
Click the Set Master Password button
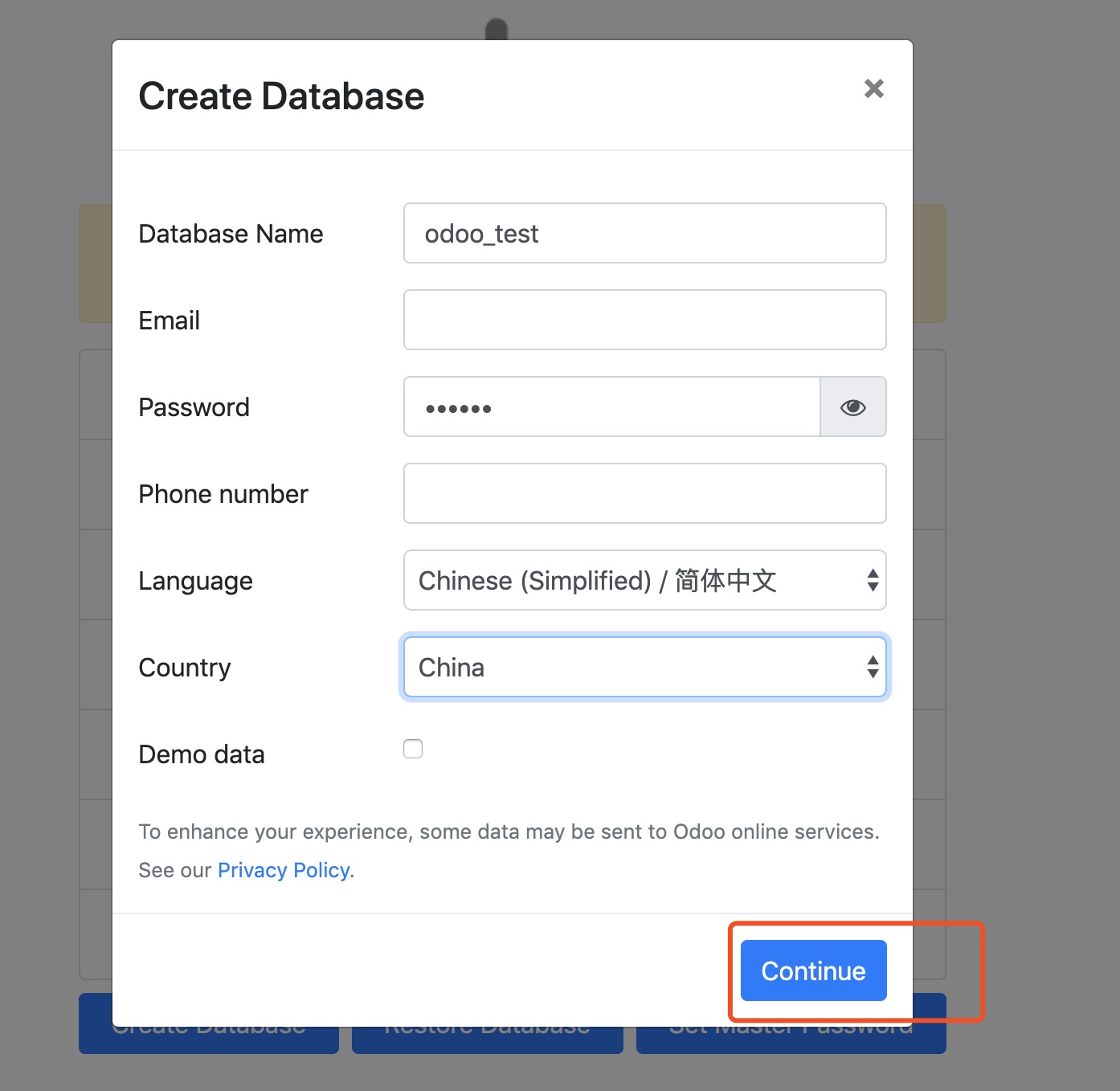point(790,1024)
